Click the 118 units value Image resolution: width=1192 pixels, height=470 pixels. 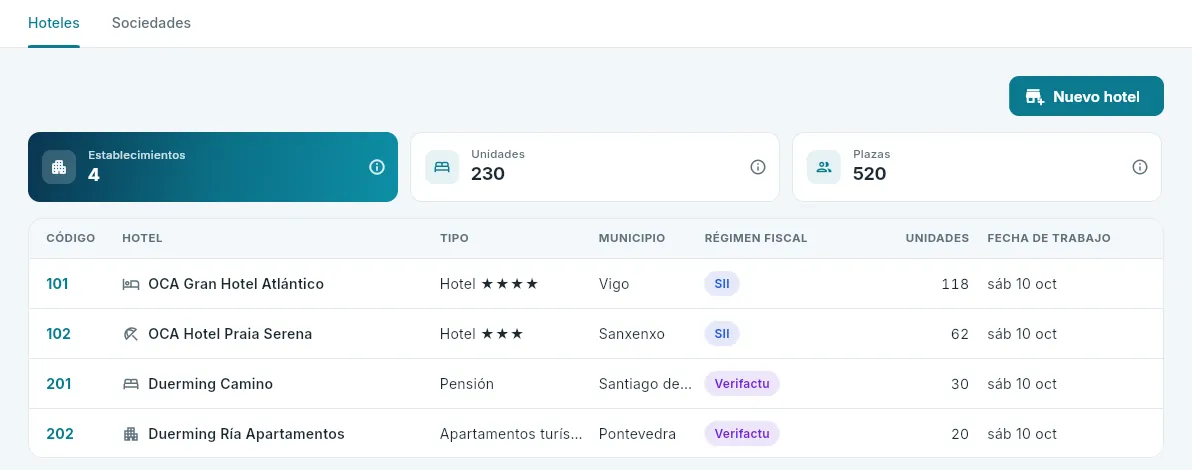[955, 284]
